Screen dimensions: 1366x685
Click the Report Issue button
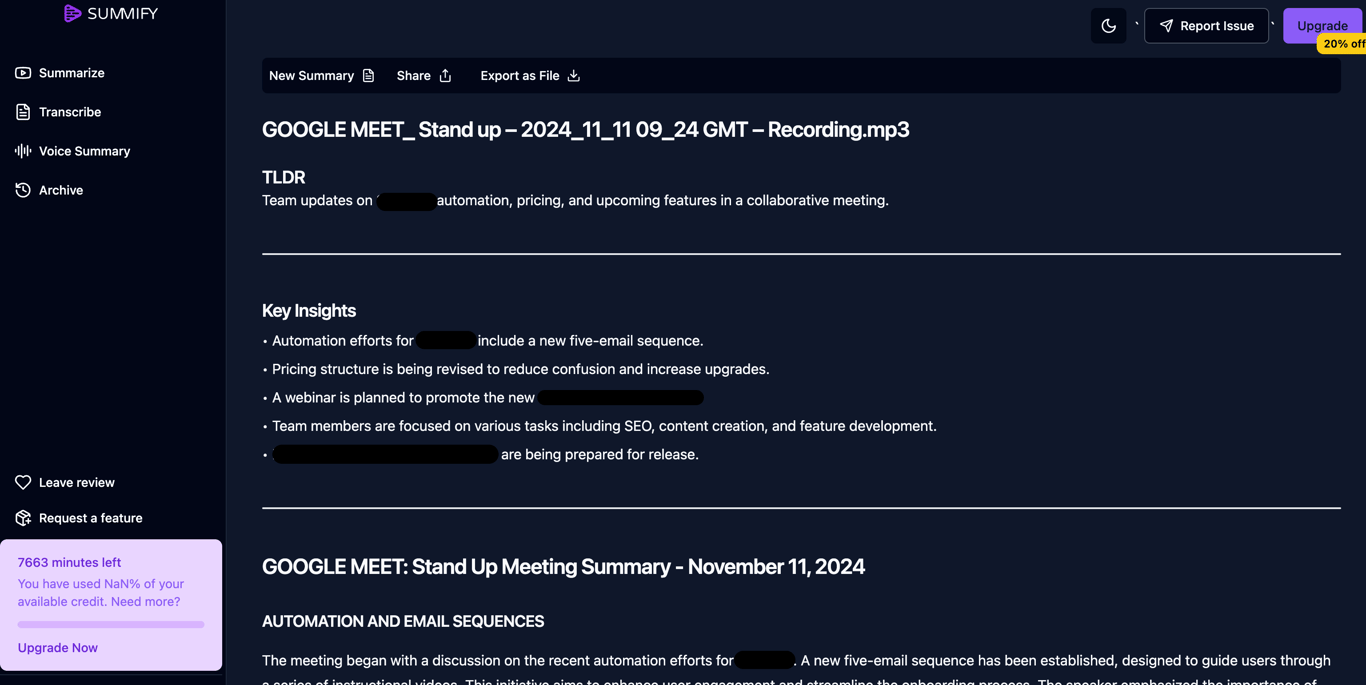tap(1206, 26)
